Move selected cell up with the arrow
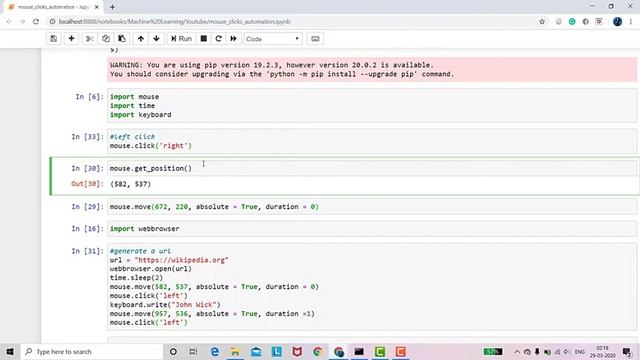The width and height of the screenshot is (640, 360). (141, 39)
